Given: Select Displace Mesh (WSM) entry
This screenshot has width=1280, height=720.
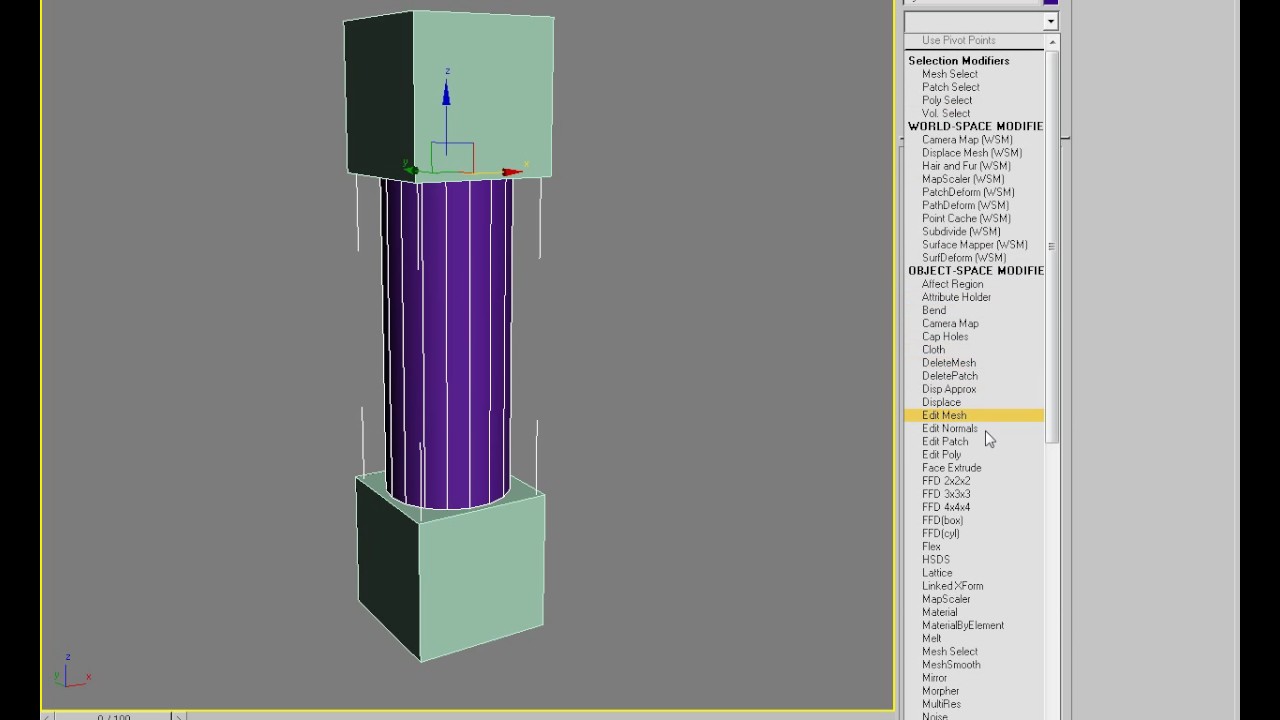Looking at the screenshot, I should (971, 153).
